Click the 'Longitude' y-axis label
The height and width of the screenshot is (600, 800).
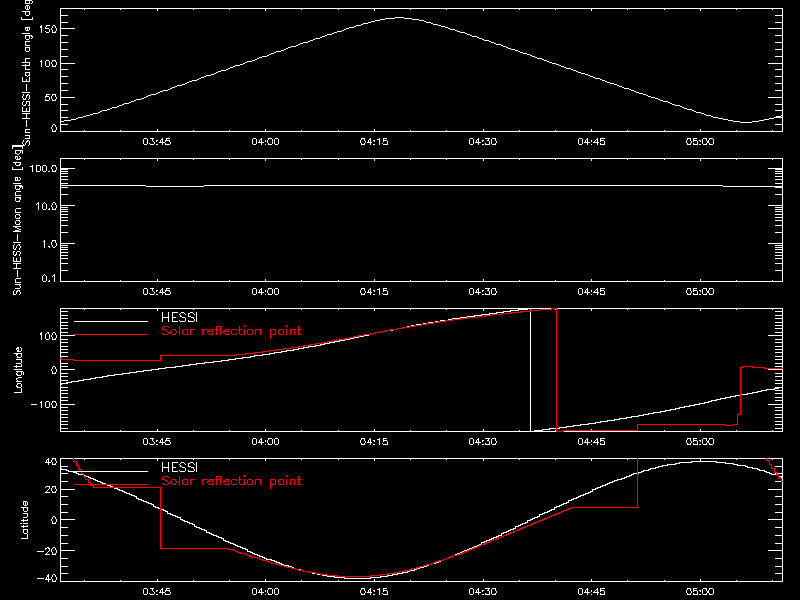point(18,370)
